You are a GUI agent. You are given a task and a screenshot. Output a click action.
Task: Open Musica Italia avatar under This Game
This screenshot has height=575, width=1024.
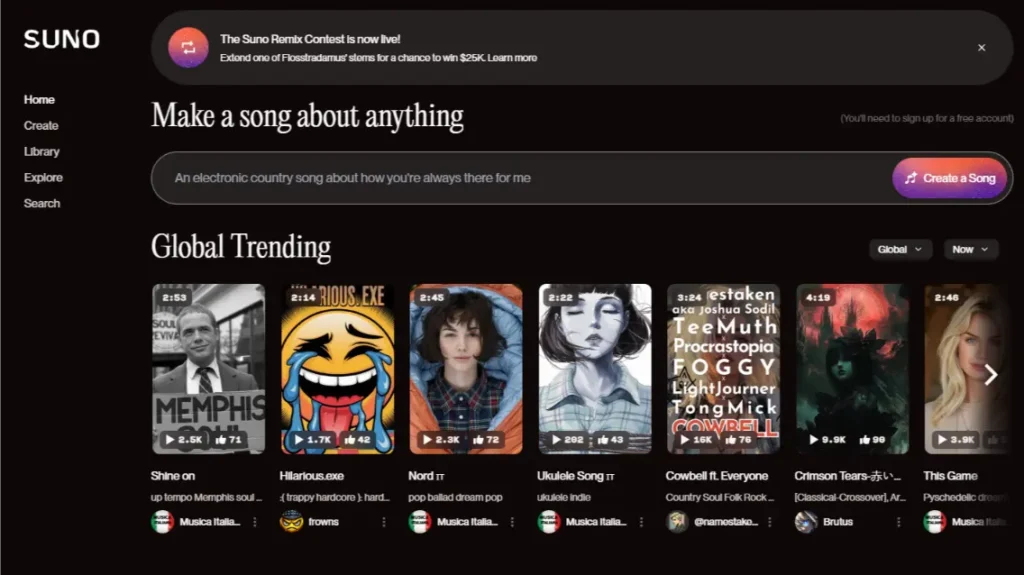point(935,521)
